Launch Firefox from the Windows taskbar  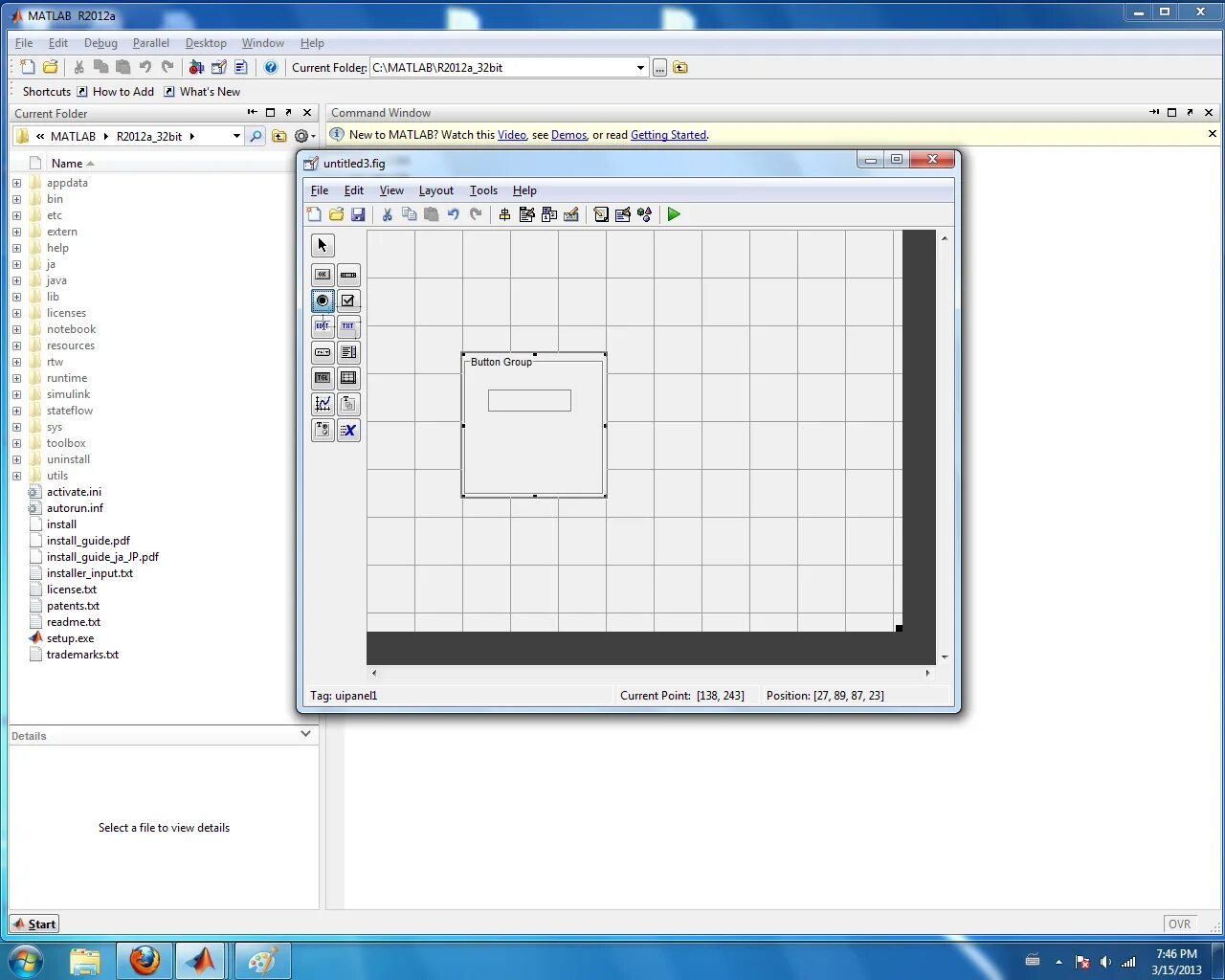click(145, 960)
